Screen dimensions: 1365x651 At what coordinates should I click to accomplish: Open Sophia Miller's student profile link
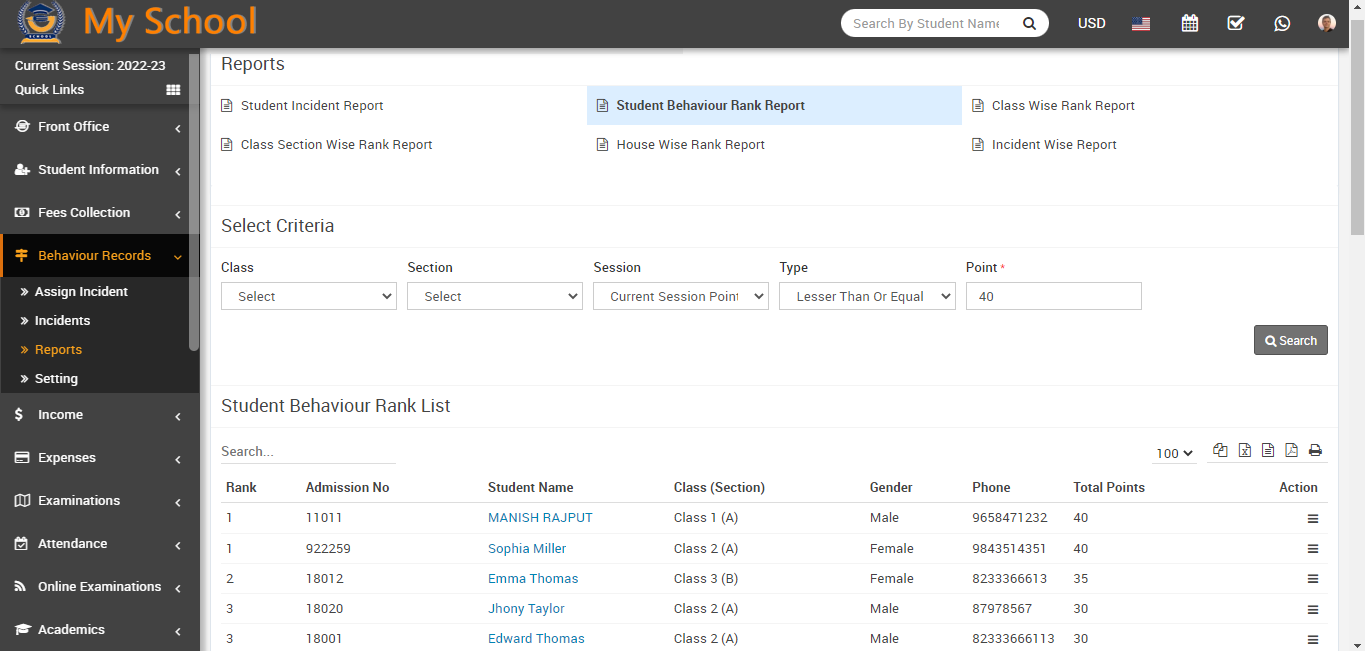pos(527,549)
